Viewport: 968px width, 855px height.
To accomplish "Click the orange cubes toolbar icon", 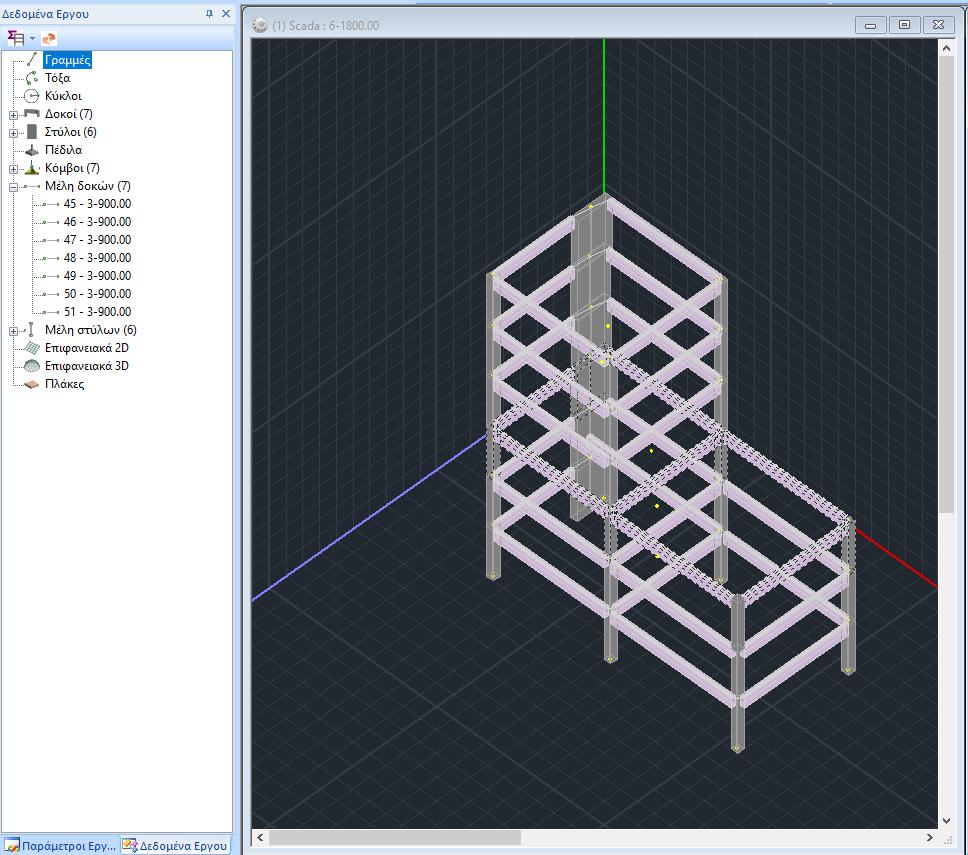I will coord(49,39).
